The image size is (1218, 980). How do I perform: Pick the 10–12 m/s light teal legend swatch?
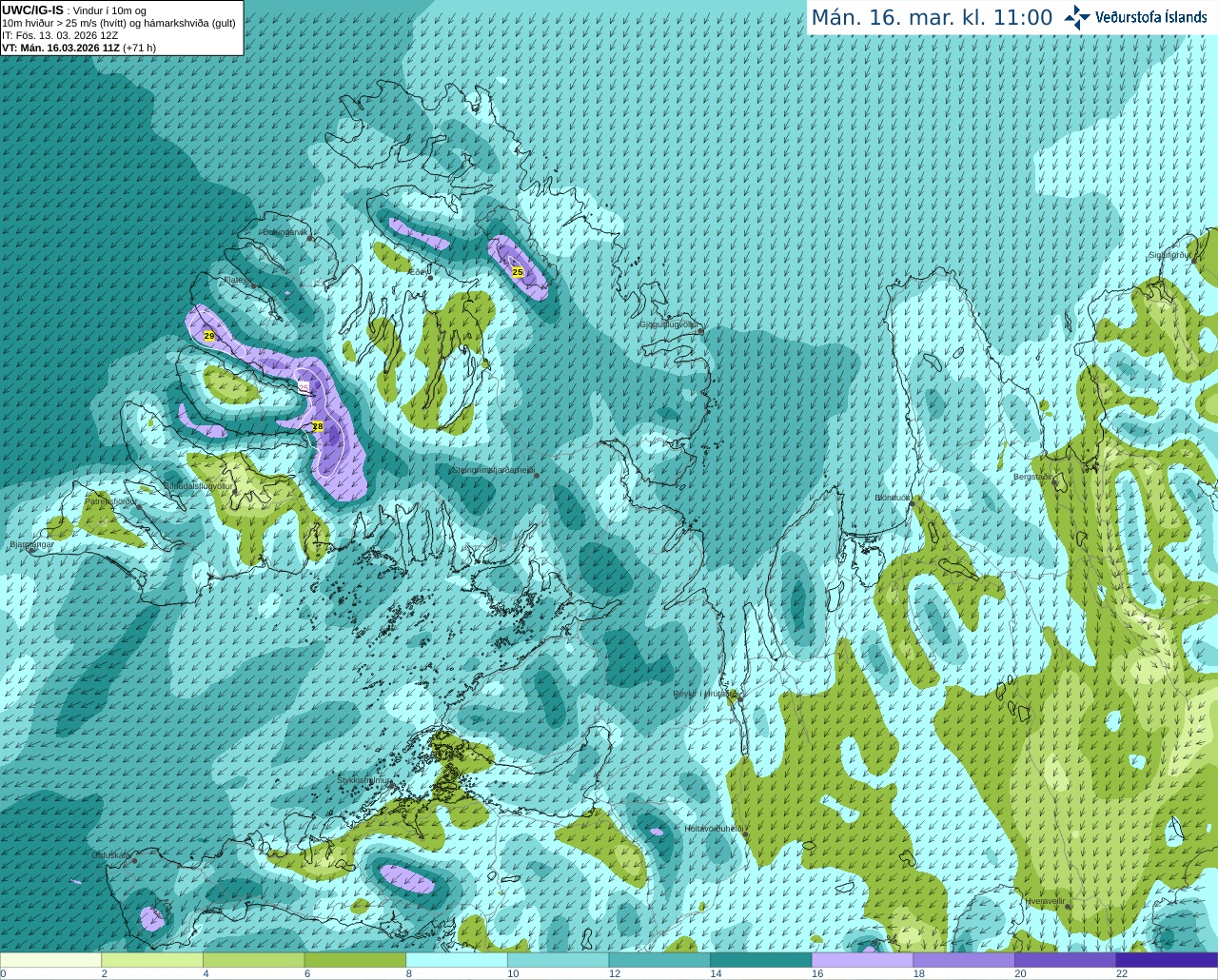(558, 960)
